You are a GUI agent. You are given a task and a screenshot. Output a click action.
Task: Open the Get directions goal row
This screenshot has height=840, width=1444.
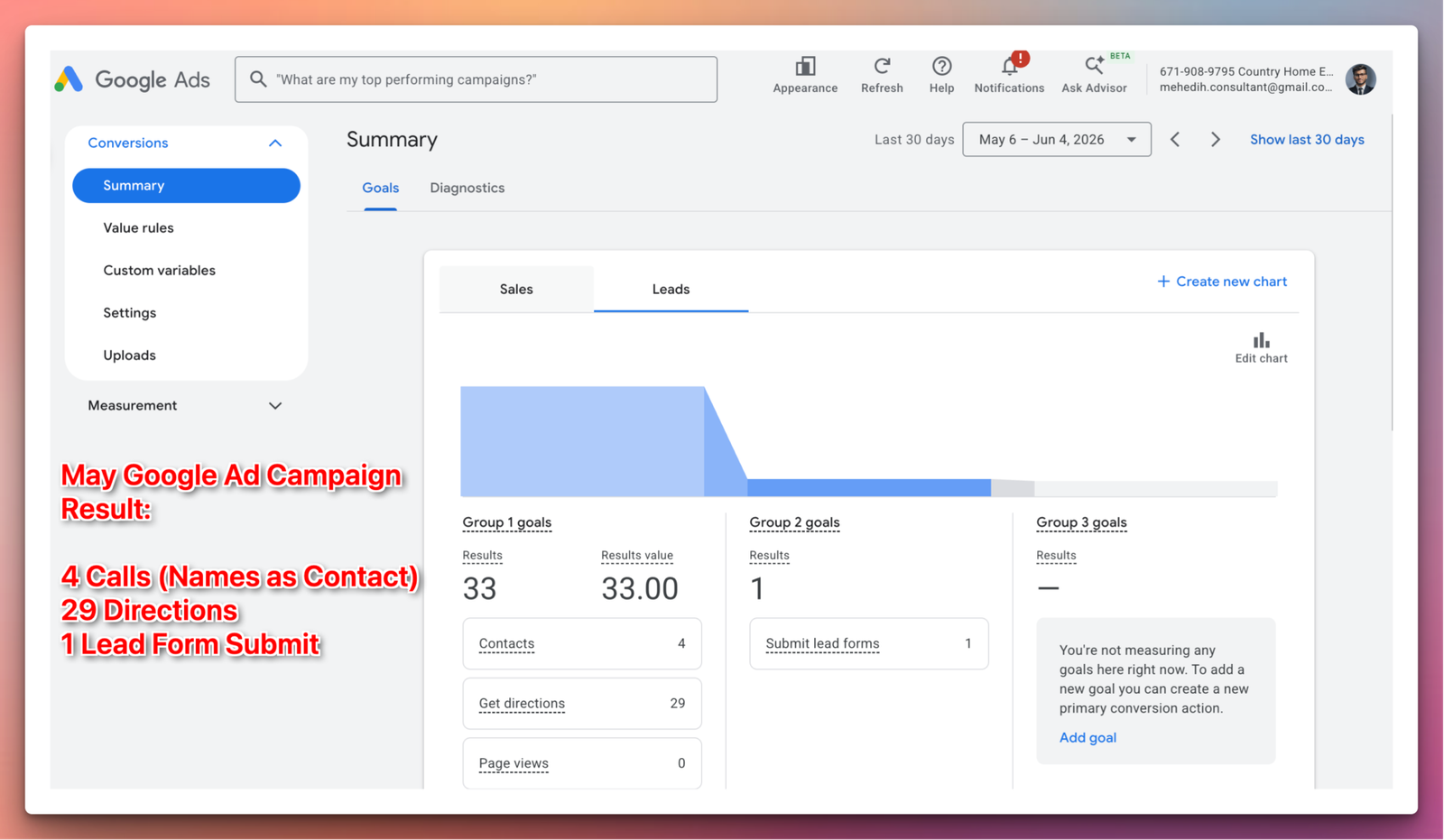coord(582,704)
